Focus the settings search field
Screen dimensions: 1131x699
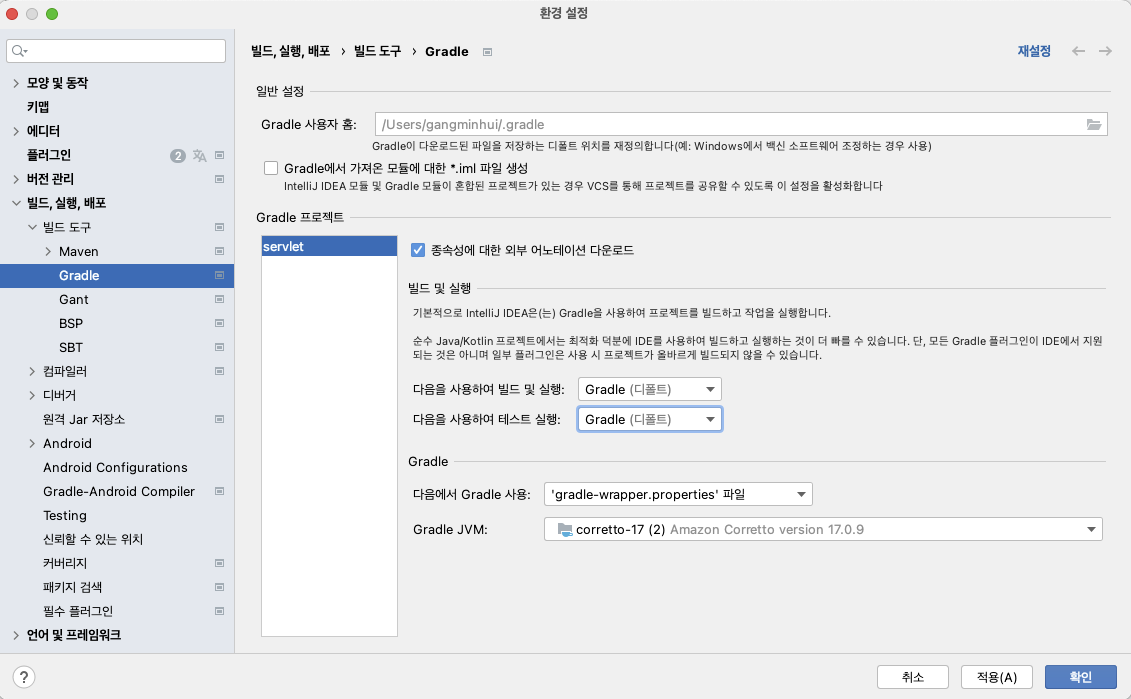pos(116,50)
